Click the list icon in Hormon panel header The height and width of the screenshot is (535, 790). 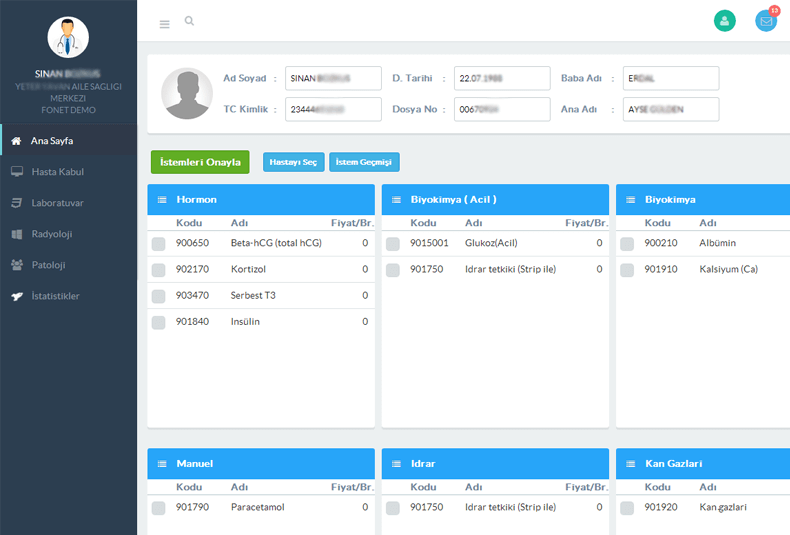(x=161, y=200)
